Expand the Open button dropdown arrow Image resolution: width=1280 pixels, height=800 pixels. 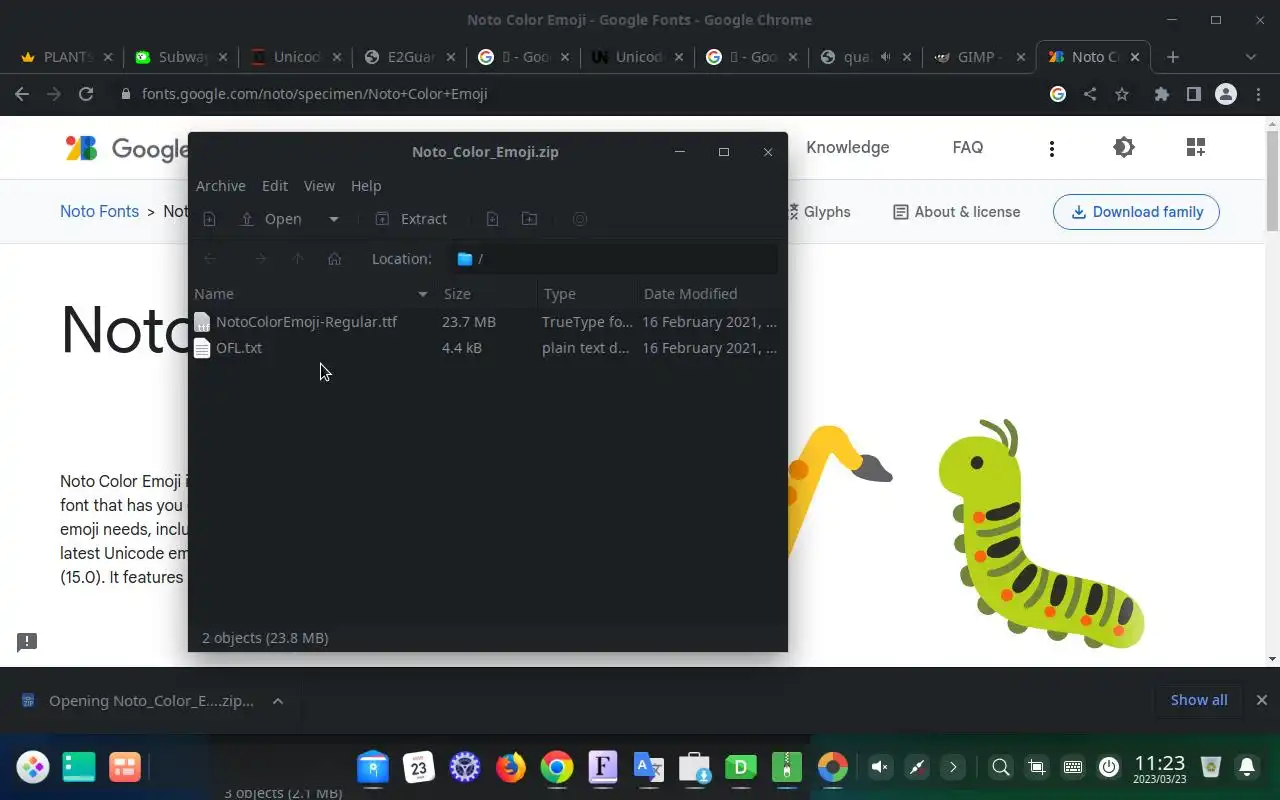tap(334, 219)
